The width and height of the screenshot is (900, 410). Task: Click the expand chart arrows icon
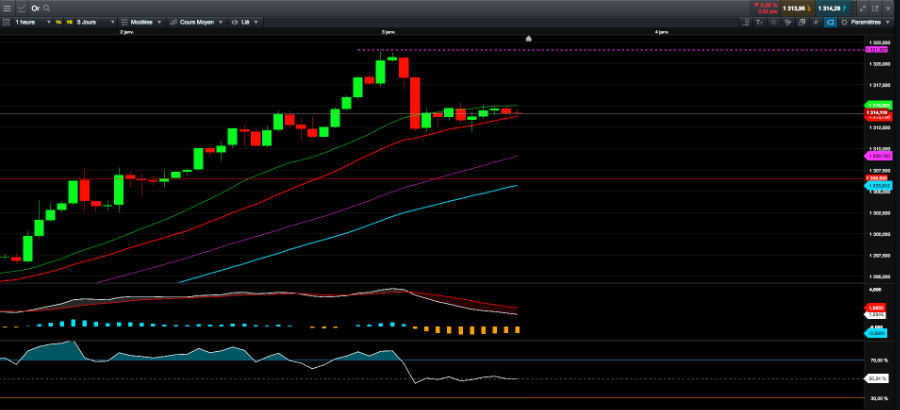point(862,9)
